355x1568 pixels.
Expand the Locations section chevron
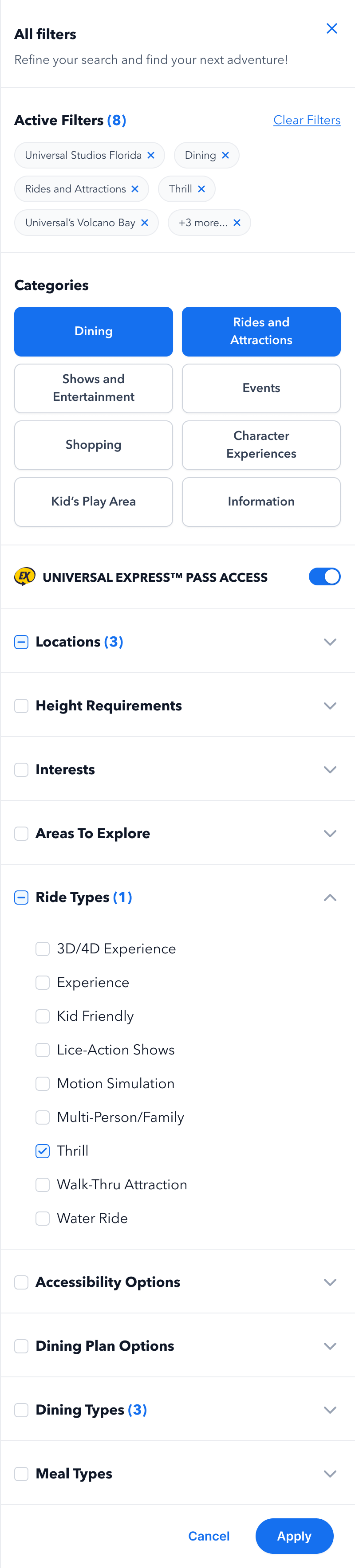[330, 642]
